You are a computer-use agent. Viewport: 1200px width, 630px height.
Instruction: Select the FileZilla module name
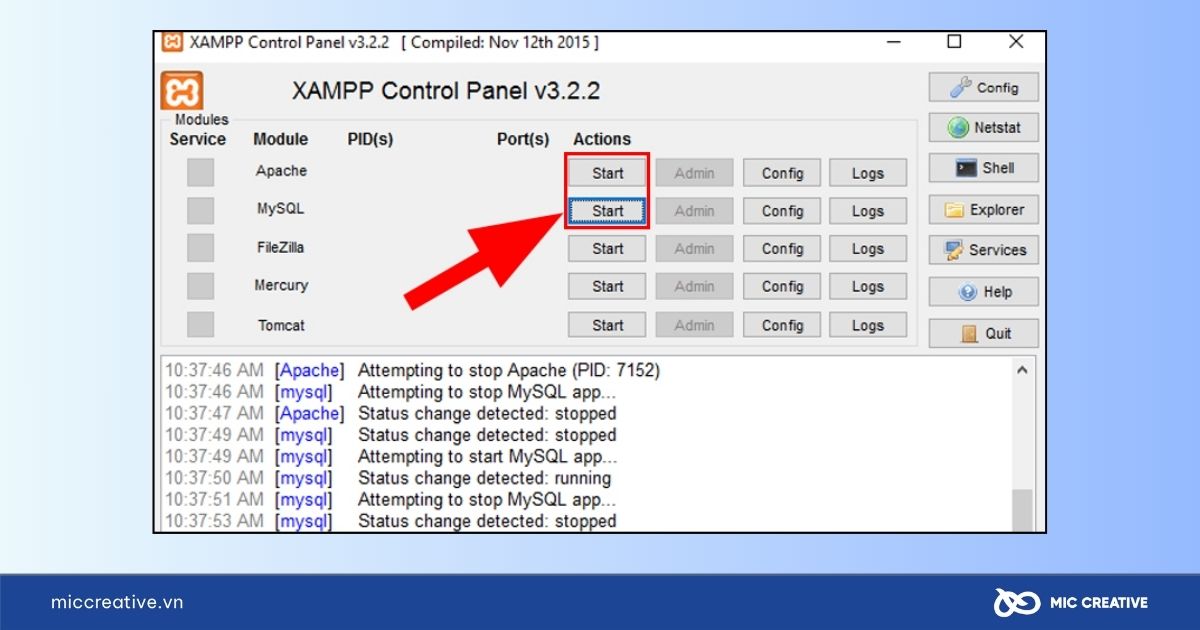click(x=281, y=247)
